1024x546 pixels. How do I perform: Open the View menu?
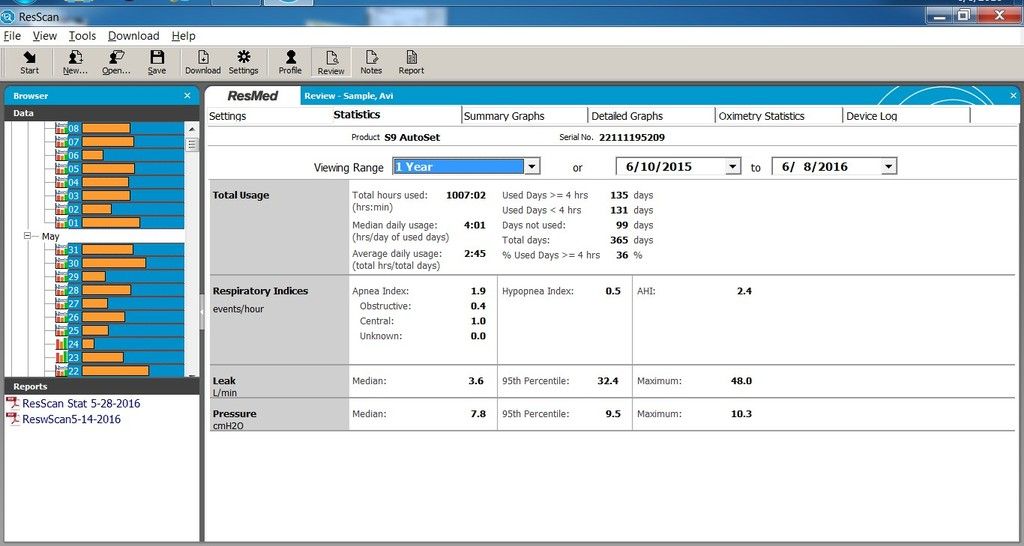[45, 36]
